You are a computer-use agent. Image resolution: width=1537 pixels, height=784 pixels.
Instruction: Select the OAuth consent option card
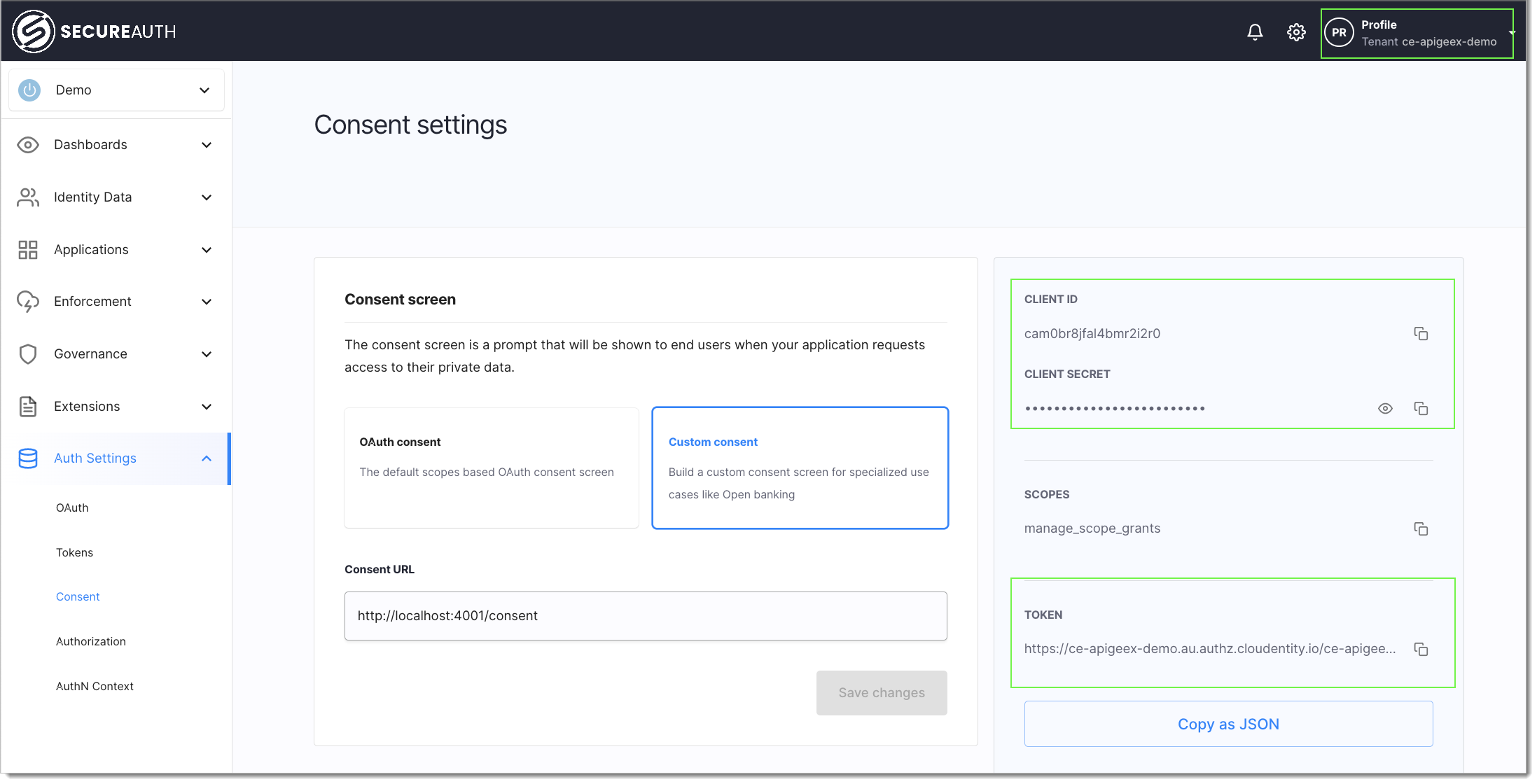point(492,468)
